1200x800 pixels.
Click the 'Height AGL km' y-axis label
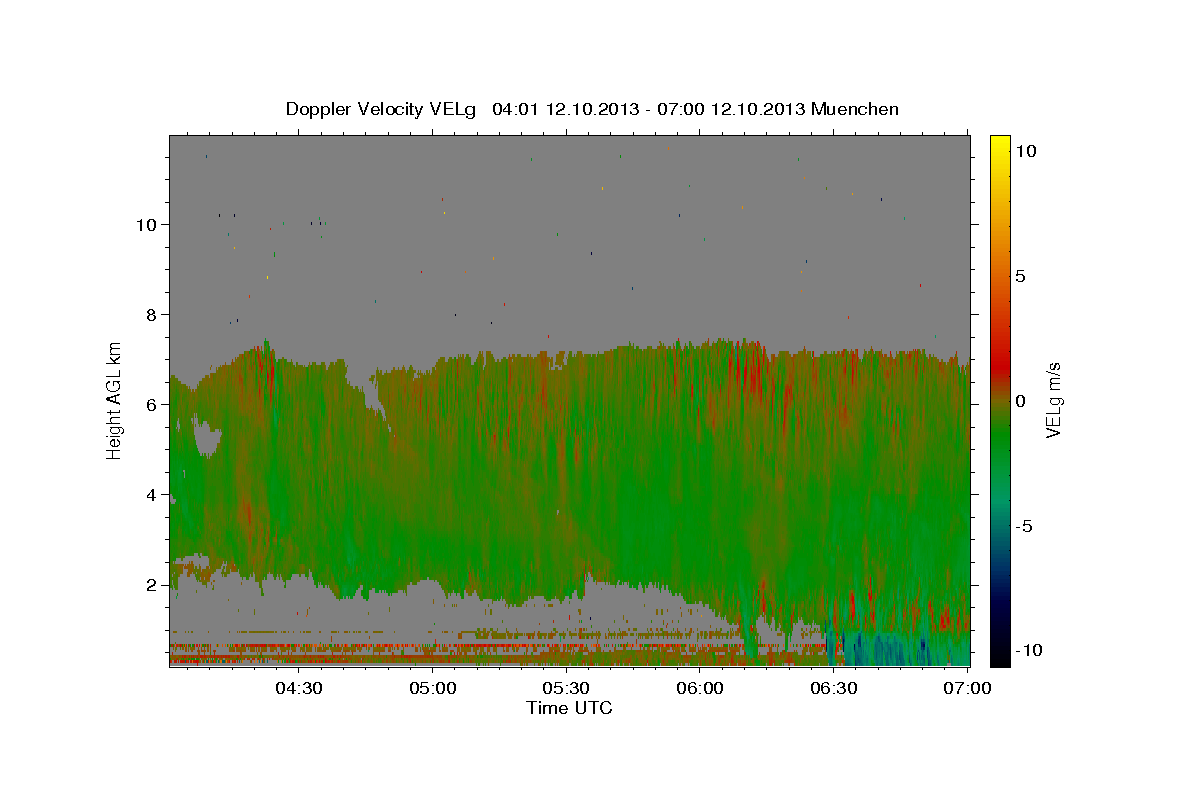pyautogui.click(x=115, y=399)
